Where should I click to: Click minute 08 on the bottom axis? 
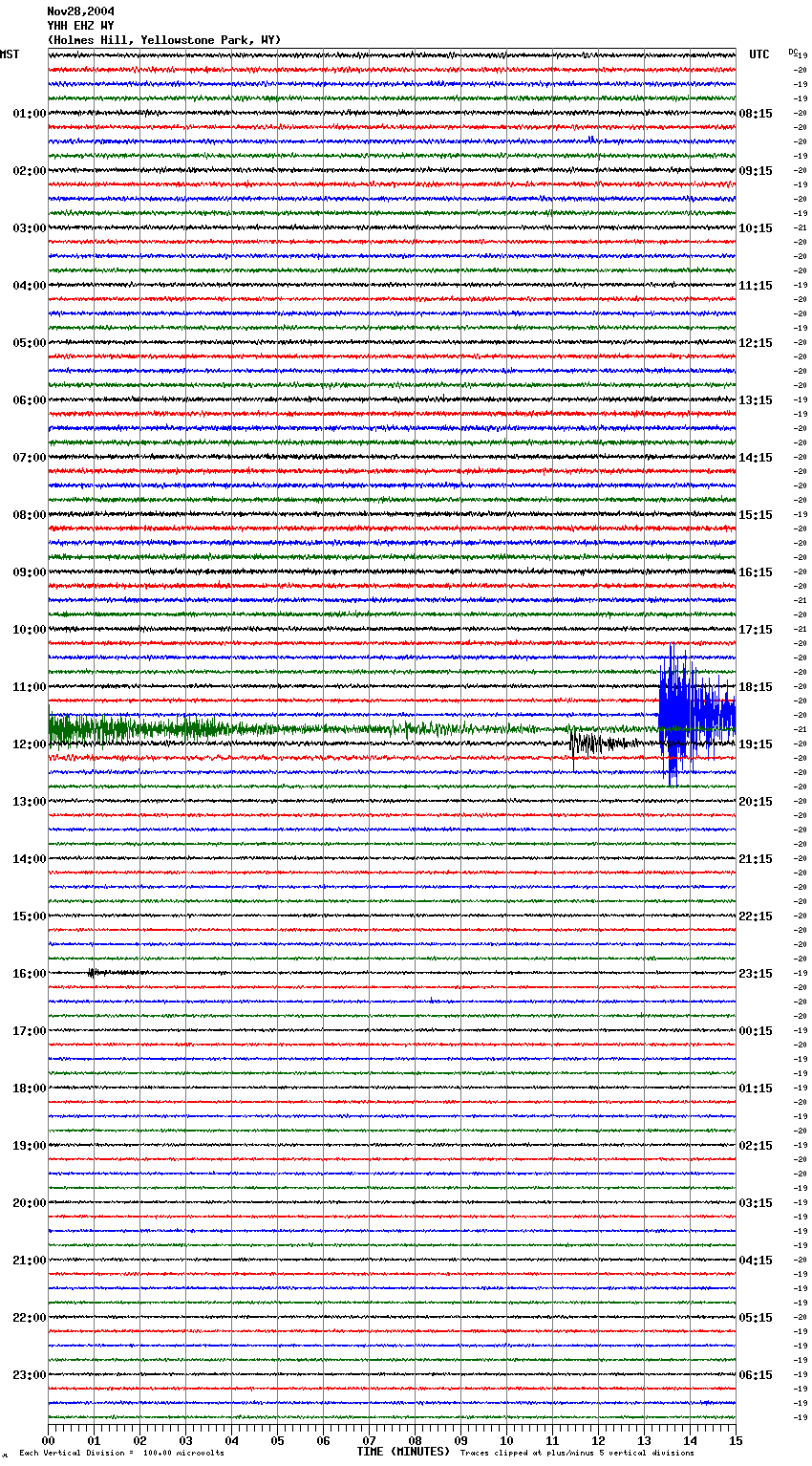415,1440
